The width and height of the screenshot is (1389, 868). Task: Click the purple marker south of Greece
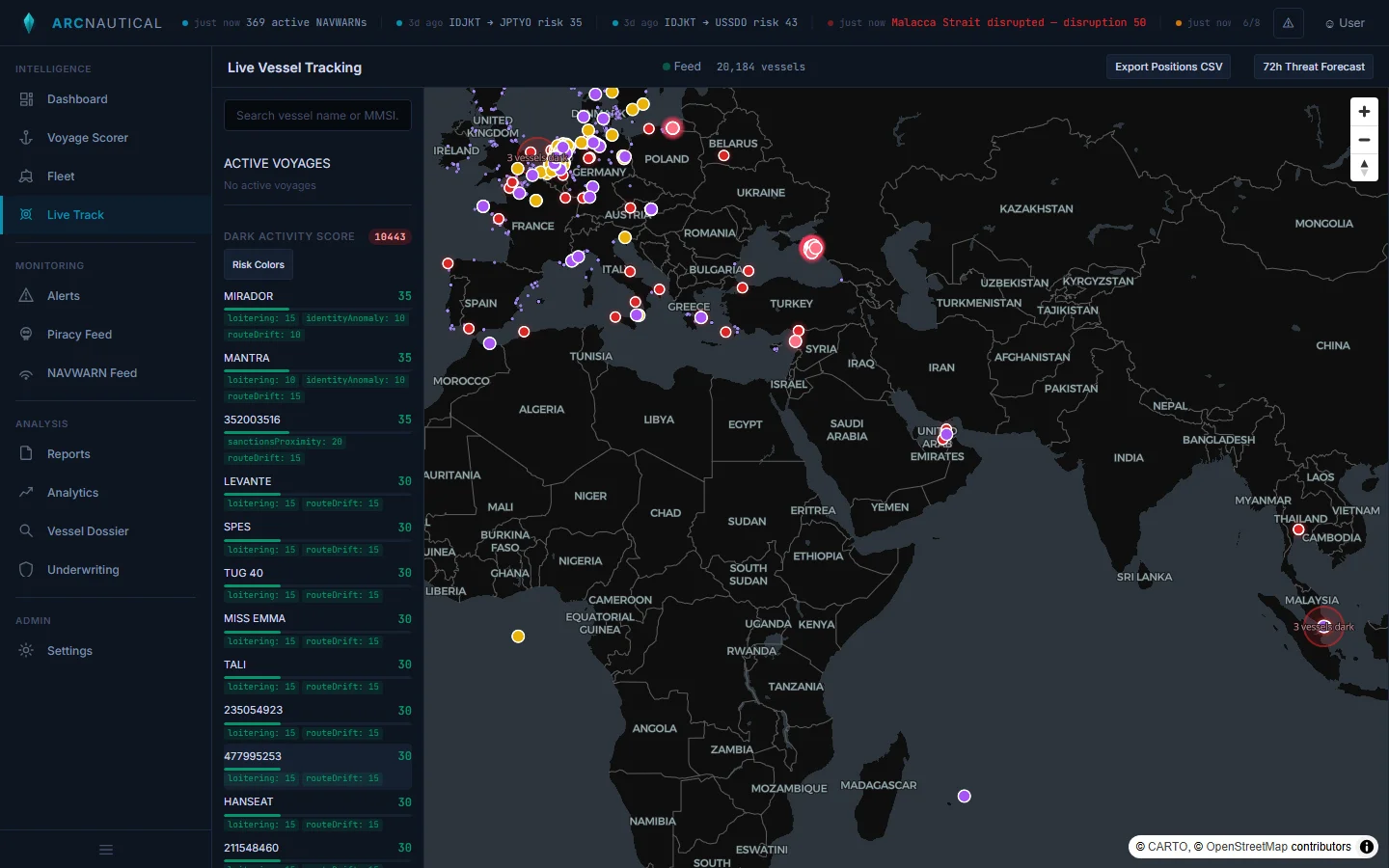[701, 317]
